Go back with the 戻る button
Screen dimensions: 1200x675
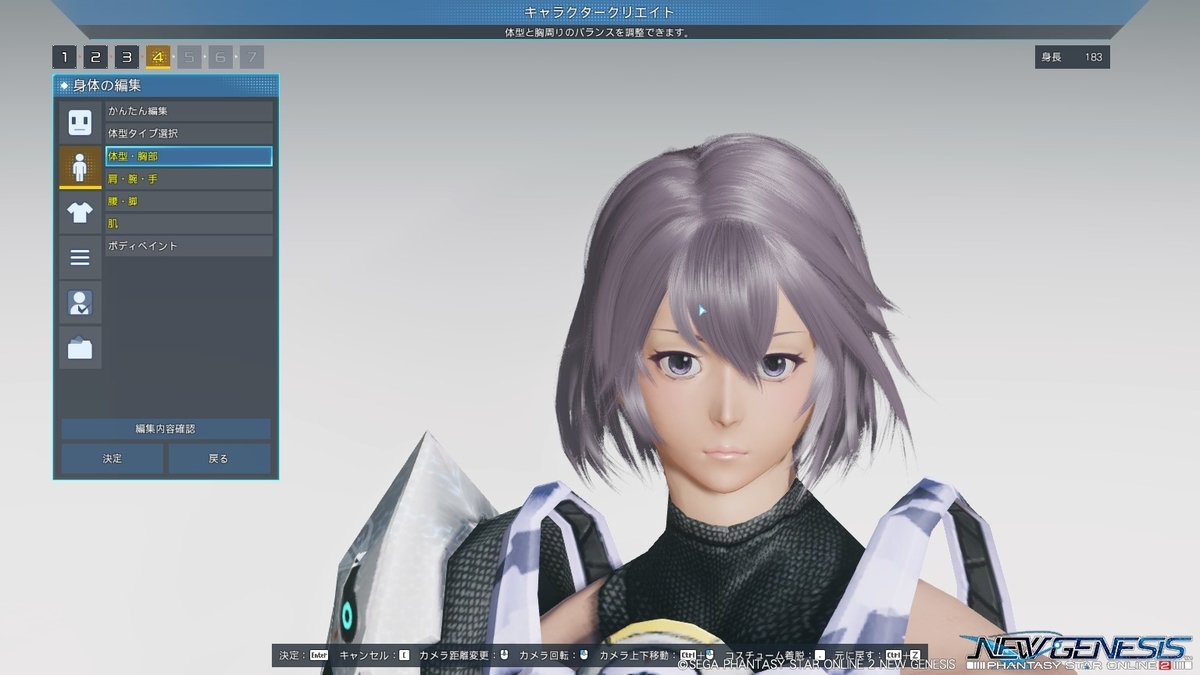(219, 458)
